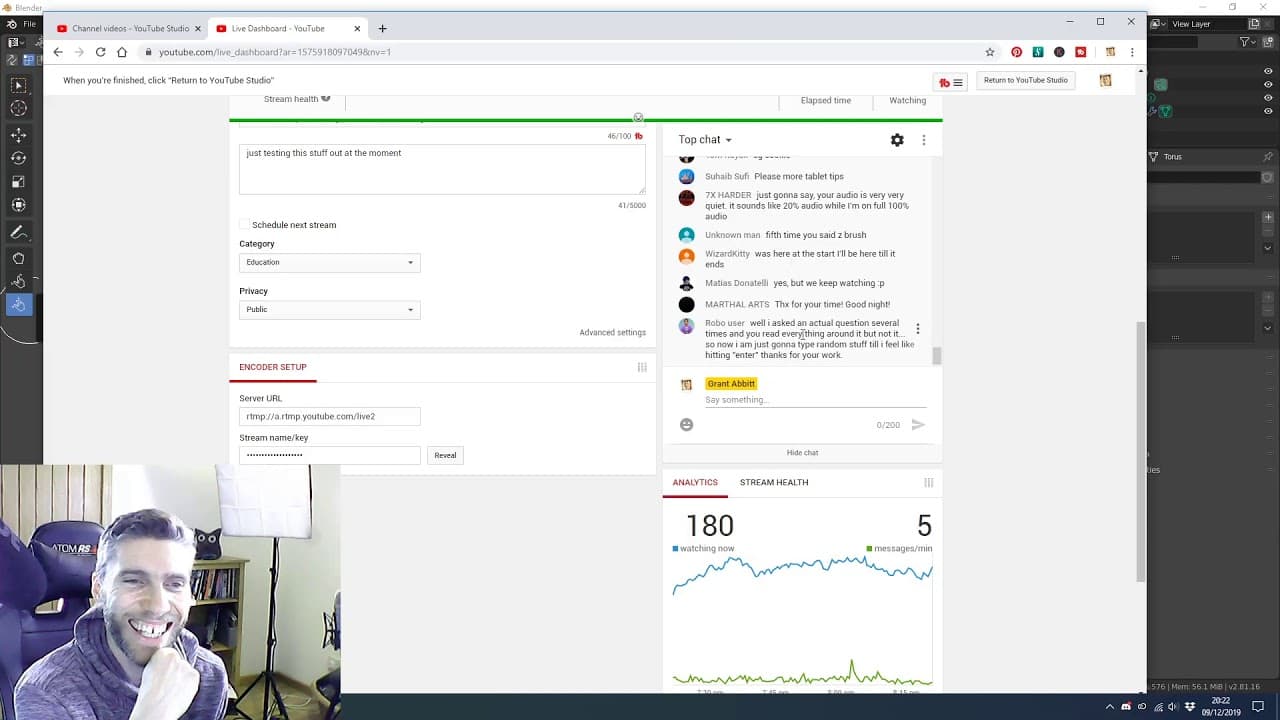The height and width of the screenshot is (720, 1280).
Task: Select Blender's Cursor tool
Action: [x=18, y=108]
